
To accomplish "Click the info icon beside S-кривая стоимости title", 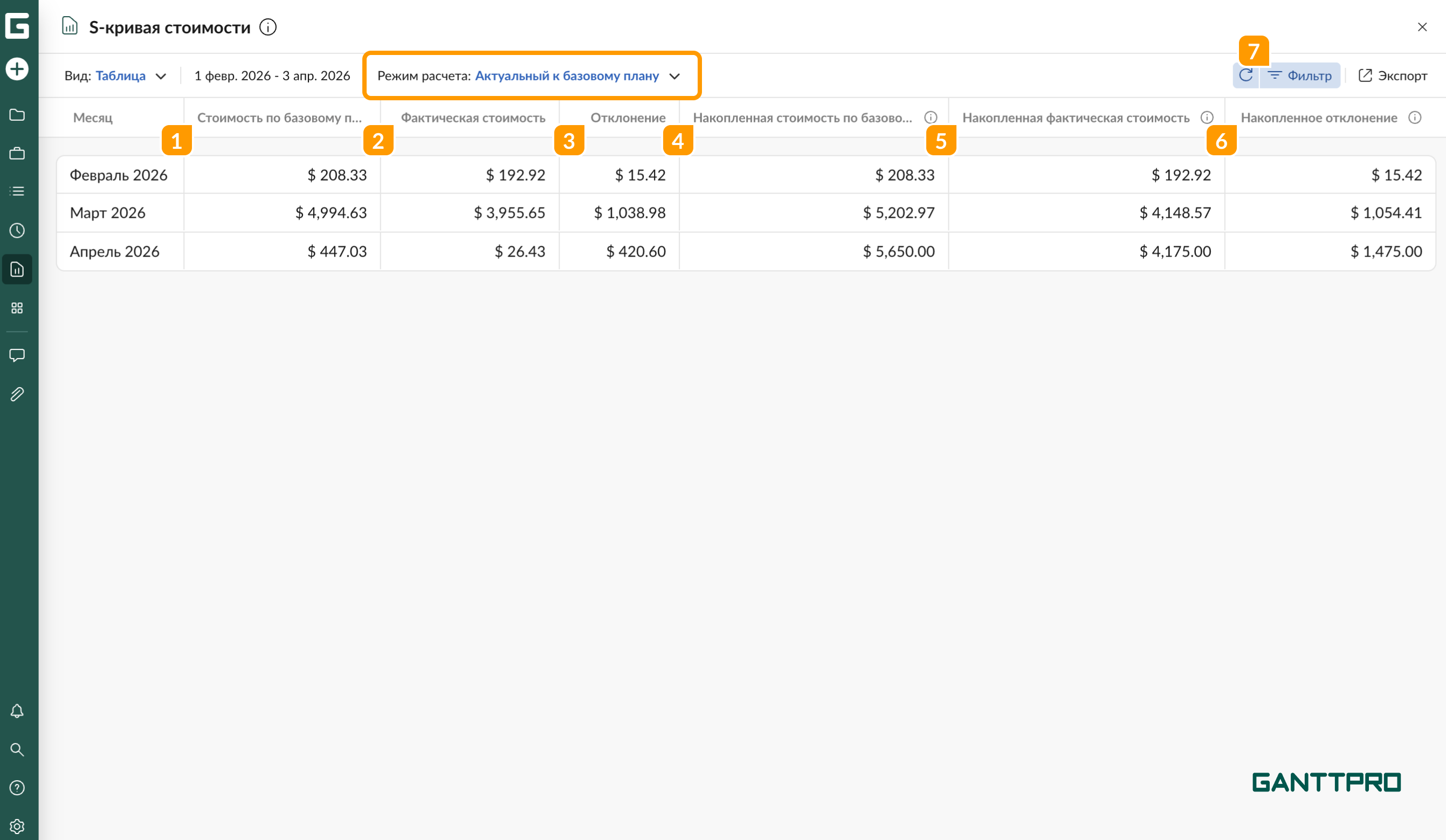I will [x=268, y=27].
